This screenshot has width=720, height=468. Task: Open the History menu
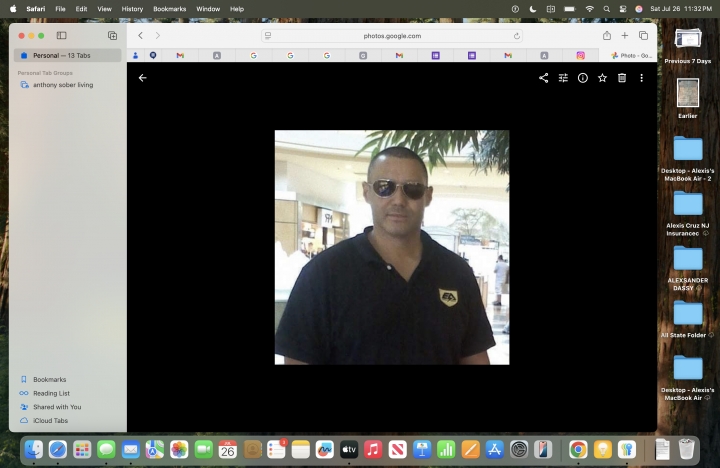pyautogui.click(x=132, y=8)
